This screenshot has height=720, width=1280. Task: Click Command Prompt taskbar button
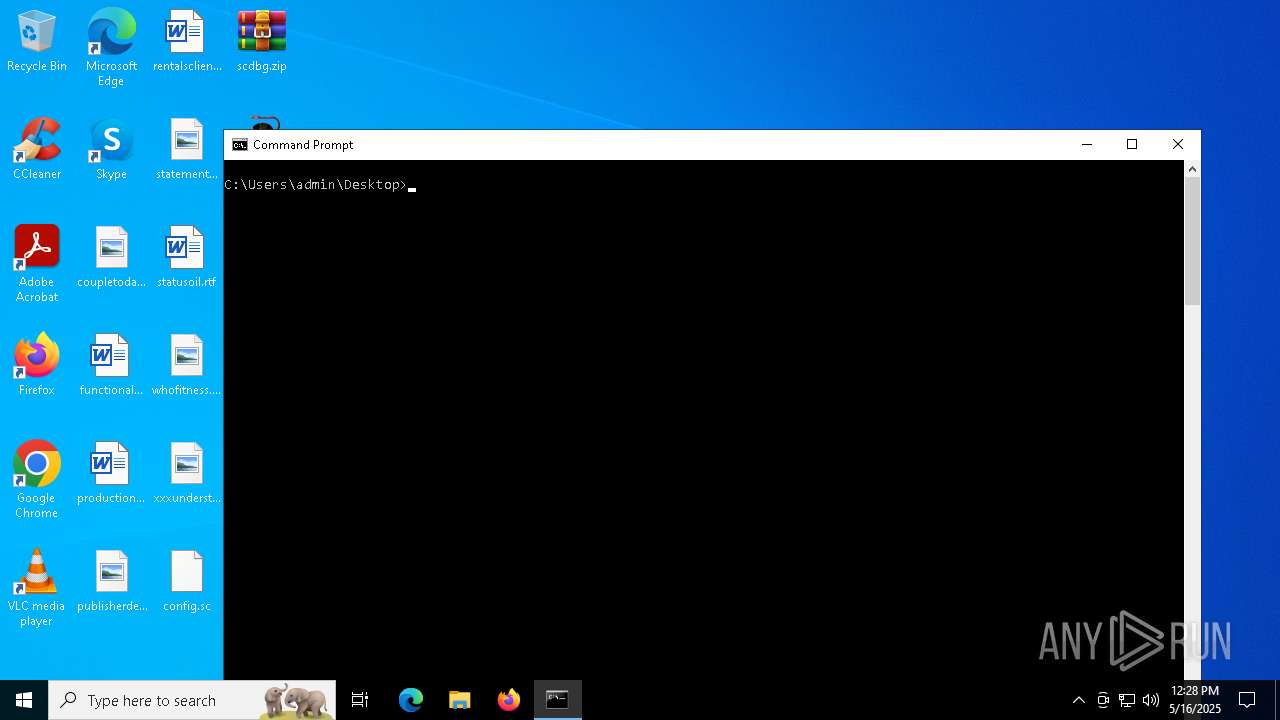tap(558, 700)
